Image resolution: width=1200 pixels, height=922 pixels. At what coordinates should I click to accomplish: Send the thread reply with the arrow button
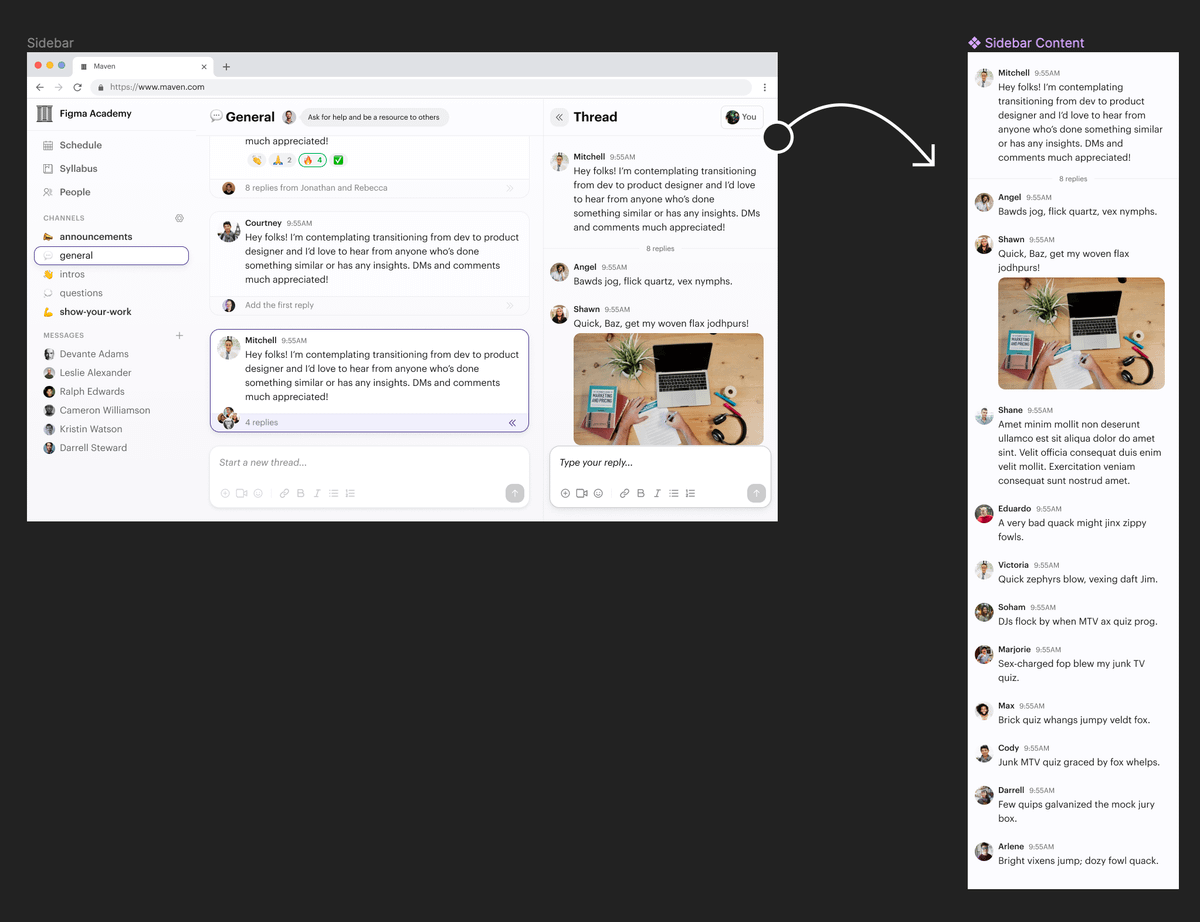(756, 493)
